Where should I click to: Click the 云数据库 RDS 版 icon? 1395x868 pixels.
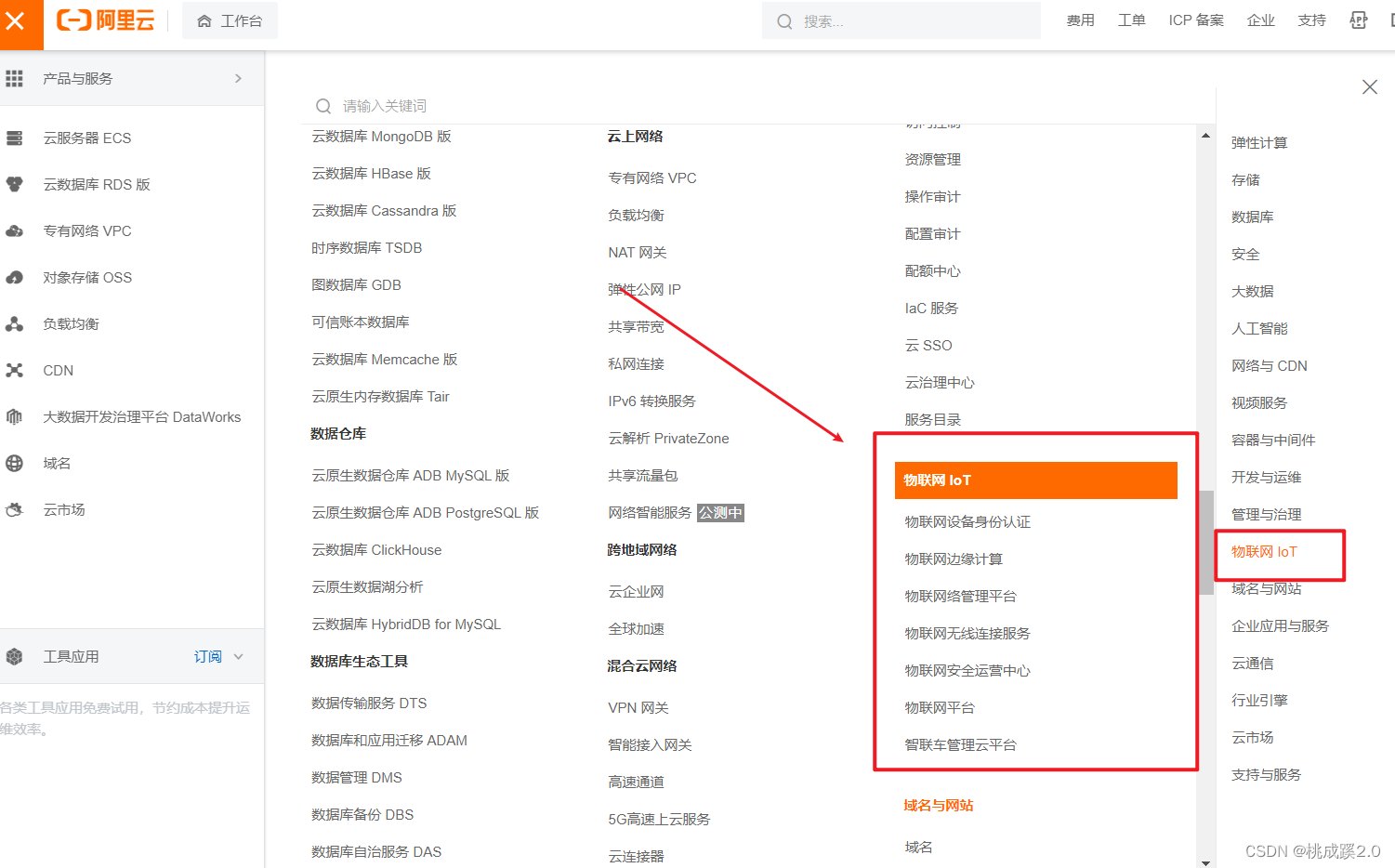click(x=14, y=185)
